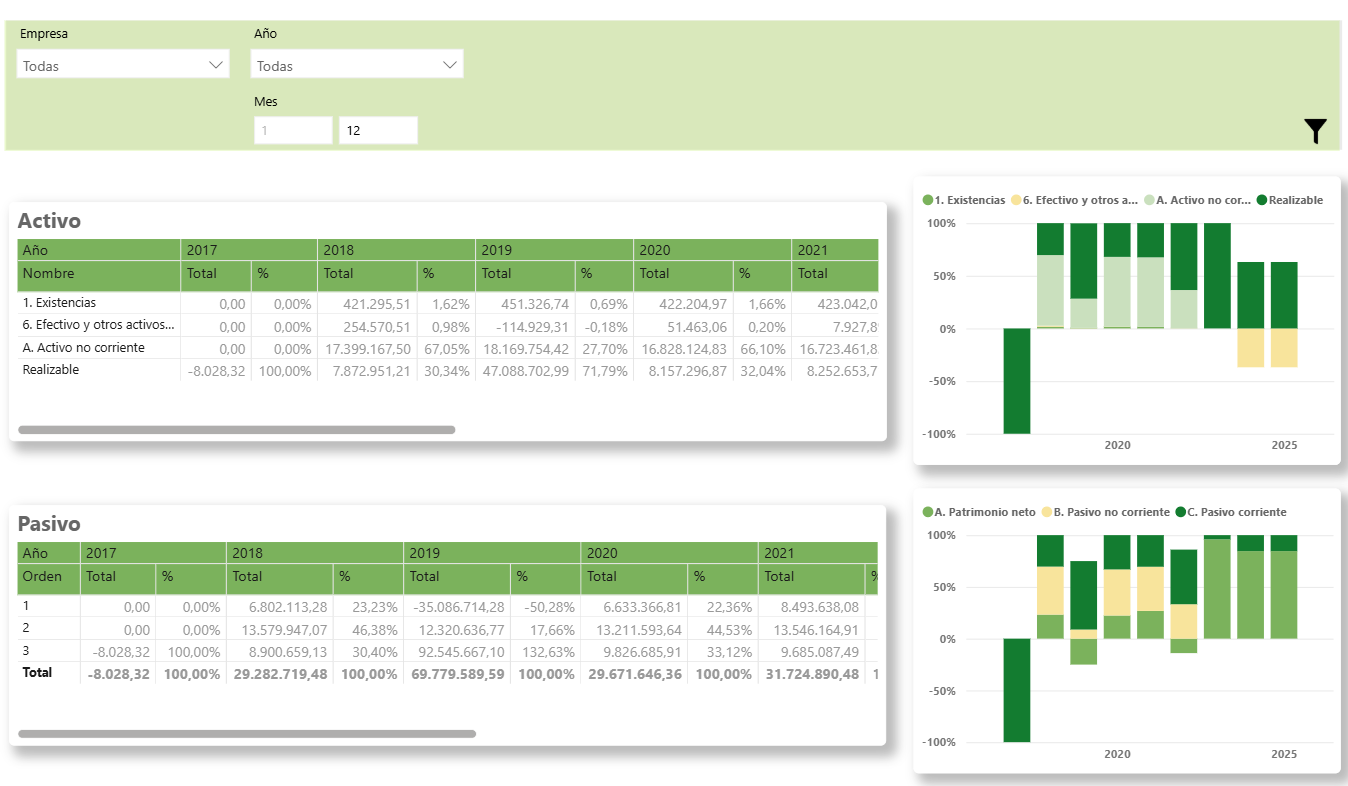Toggle the 1. Existencias legend marker
The width and height of the screenshot is (1348, 786).
928,200
